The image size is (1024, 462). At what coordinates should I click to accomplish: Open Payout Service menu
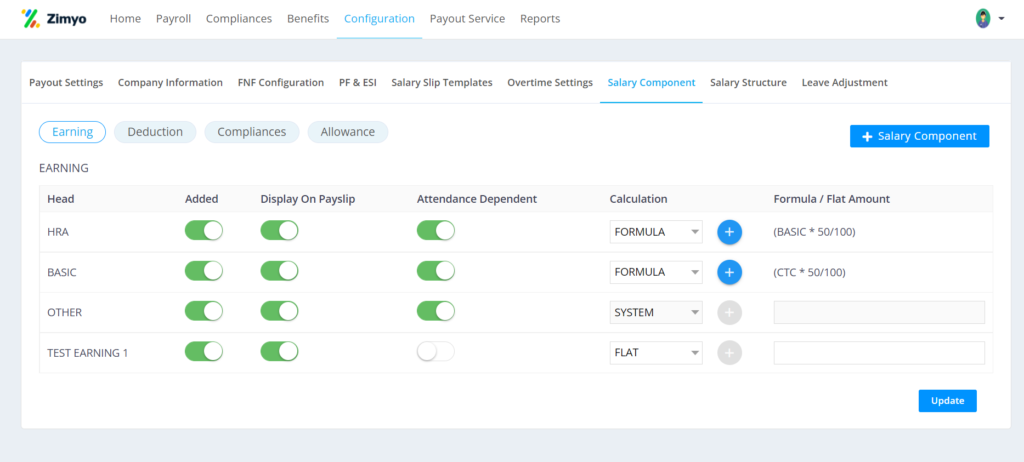pyautogui.click(x=467, y=19)
